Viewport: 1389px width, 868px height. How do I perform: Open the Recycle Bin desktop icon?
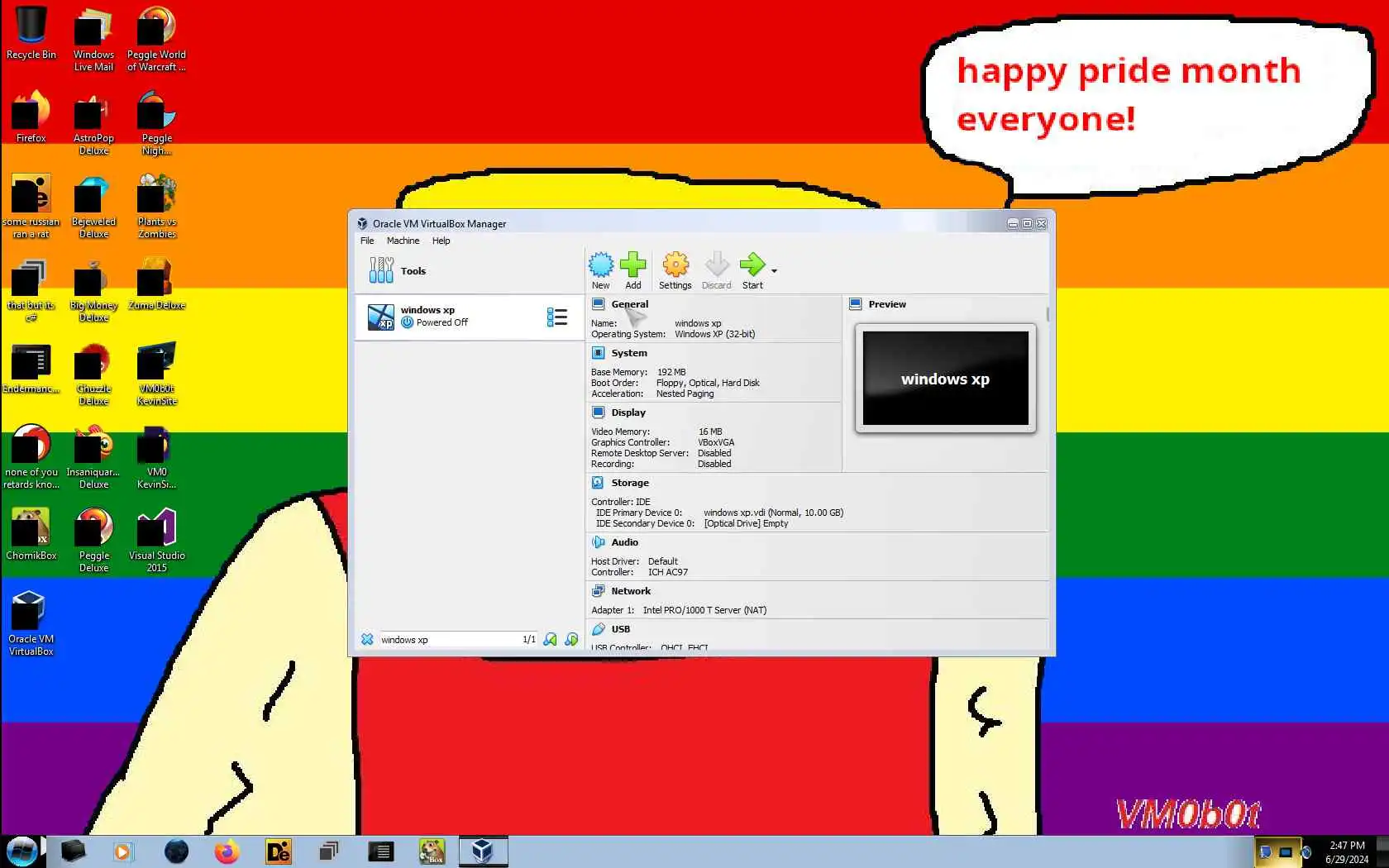[31, 33]
